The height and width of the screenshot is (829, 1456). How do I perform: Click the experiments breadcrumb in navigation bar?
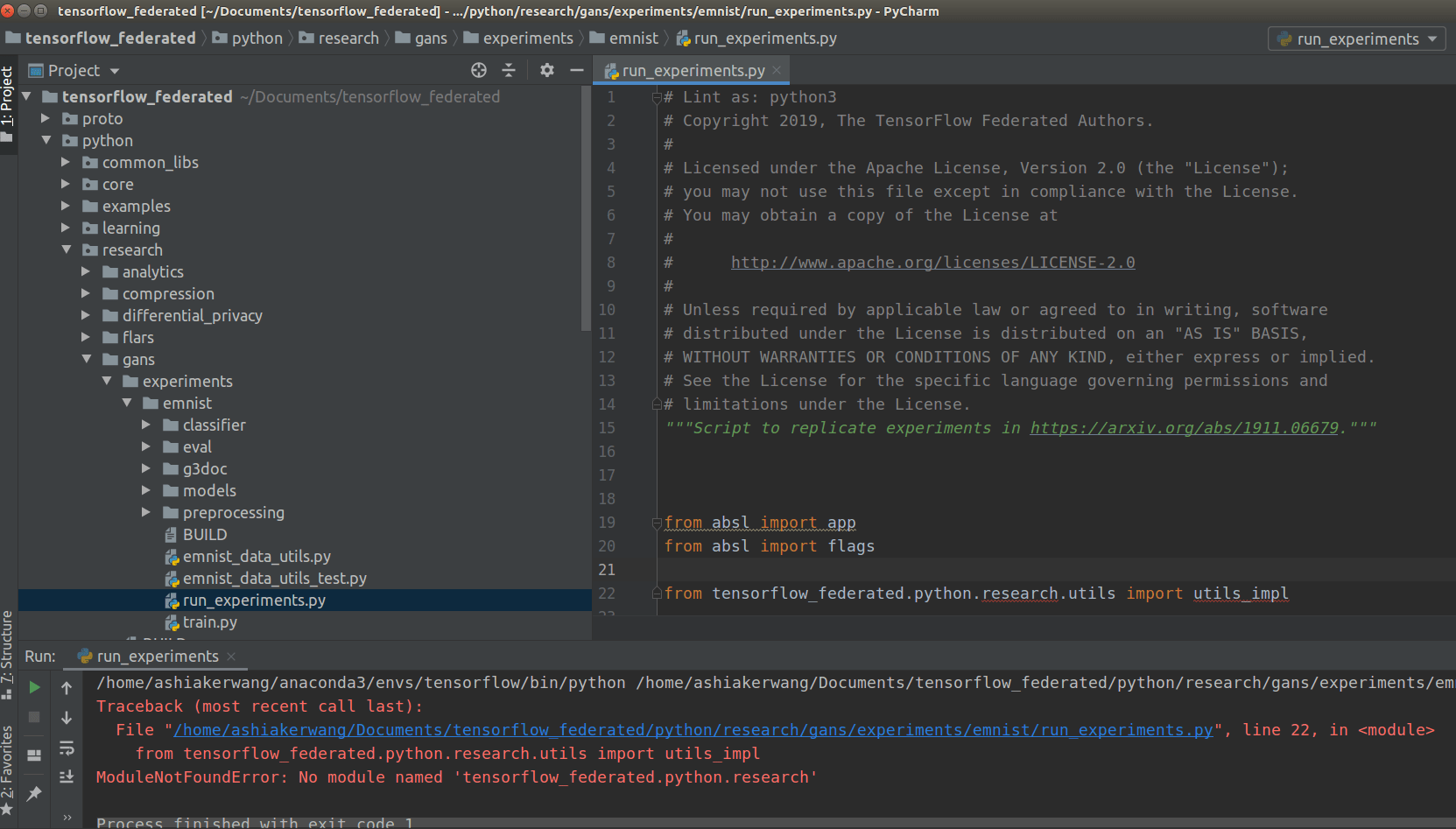pyautogui.click(x=518, y=39)
